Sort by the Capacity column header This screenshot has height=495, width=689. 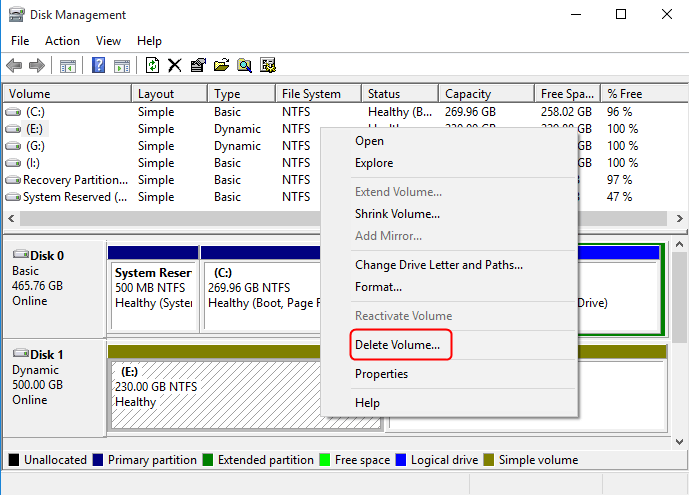click(468, 94)
